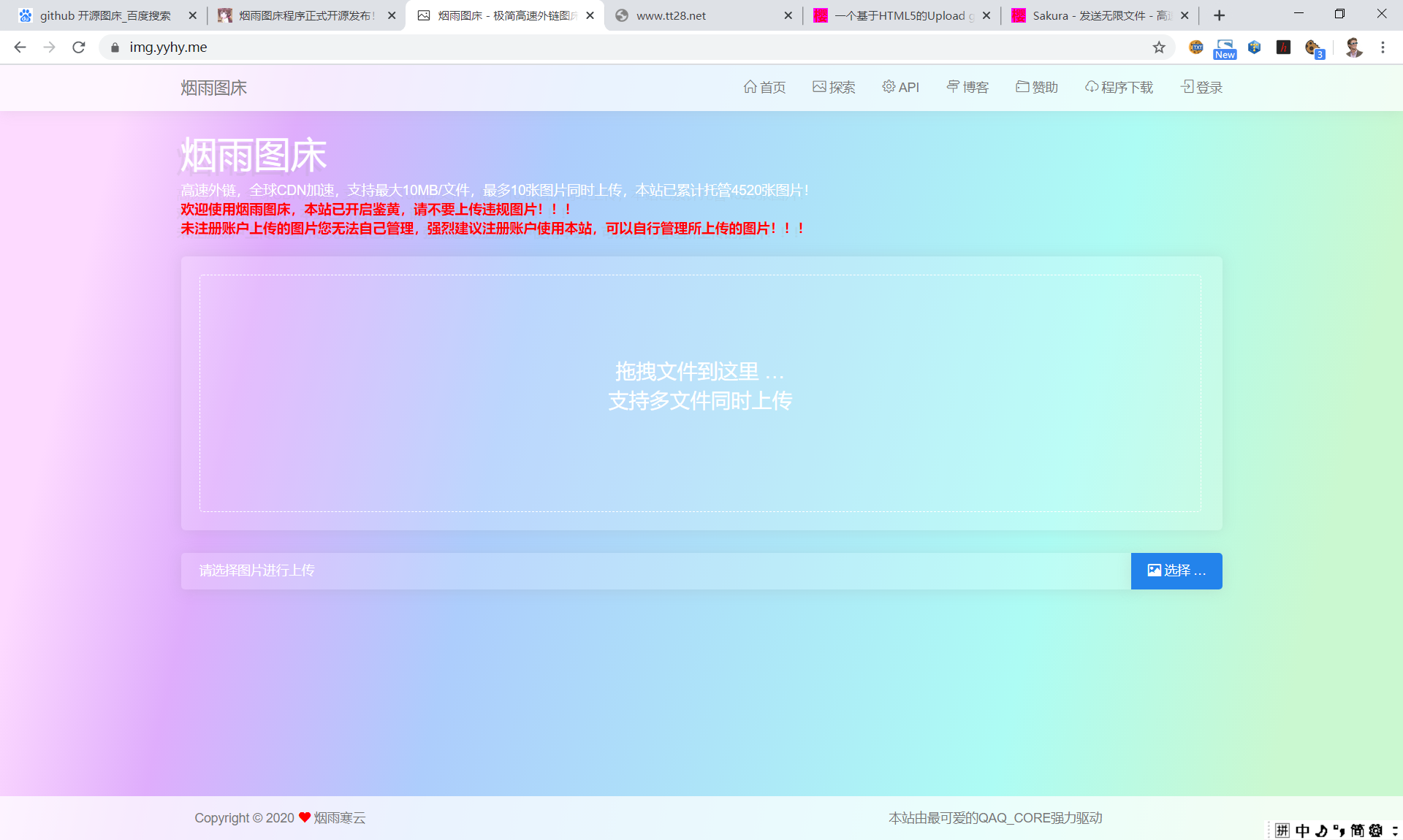Switch to Sakura 发送无限文件 tab
The height and width of the screenshot is (840, 1403).
[x=1100, y=15]
